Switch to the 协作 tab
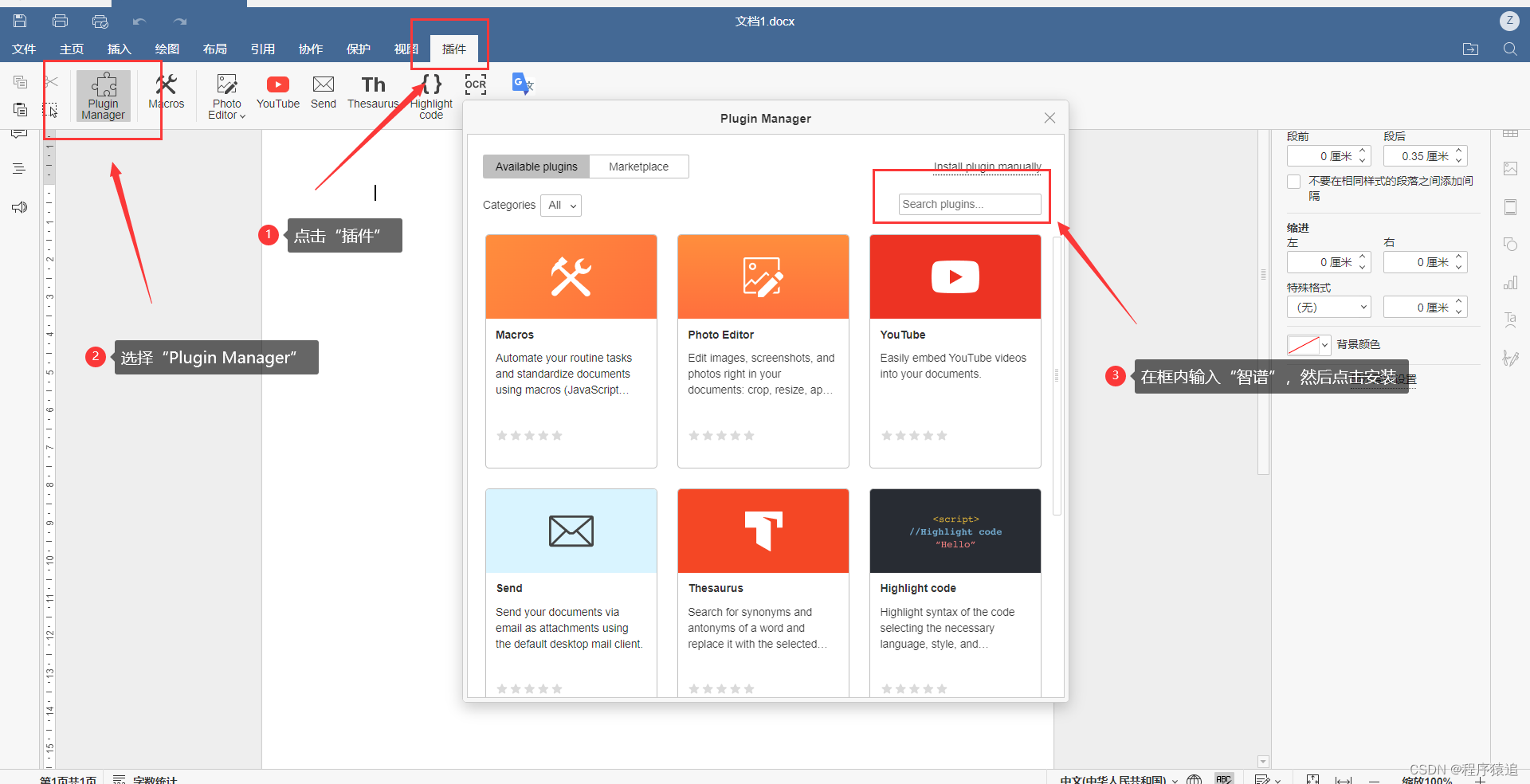Image resolution: width=1530 pixels, height=784 pixels. (311, 49)
